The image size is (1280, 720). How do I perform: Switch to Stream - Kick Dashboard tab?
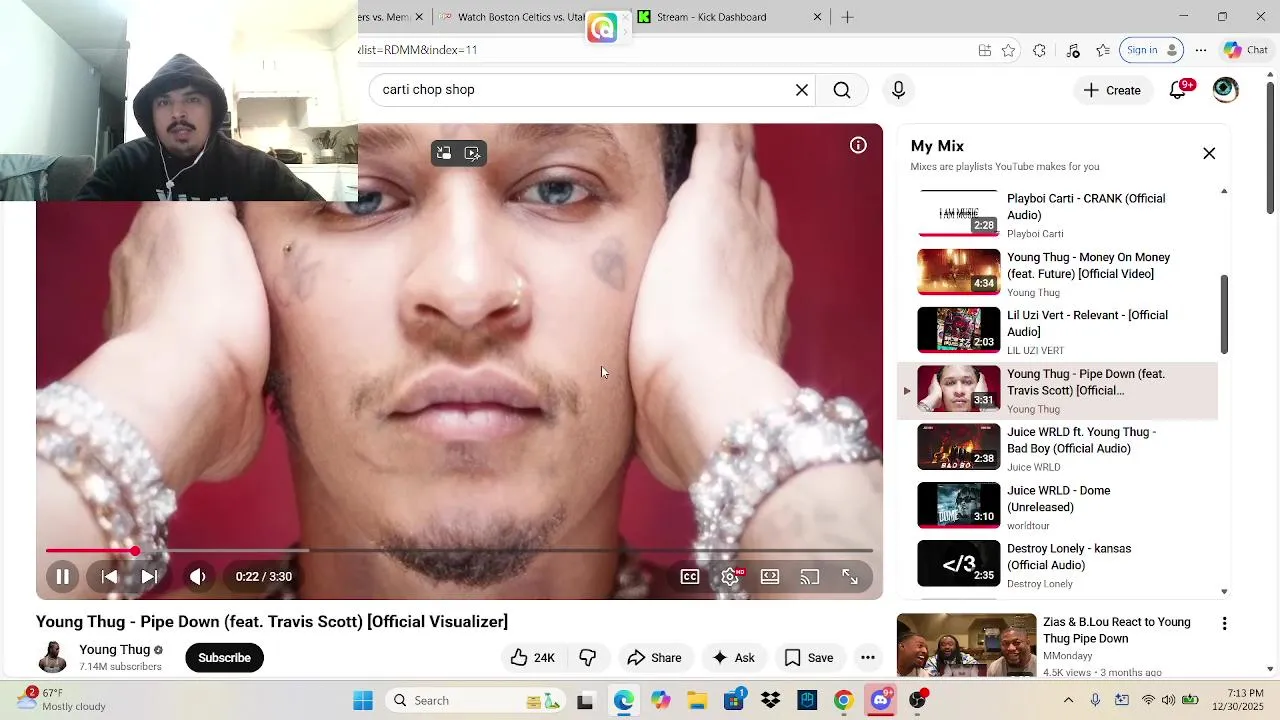click(712, 17)
